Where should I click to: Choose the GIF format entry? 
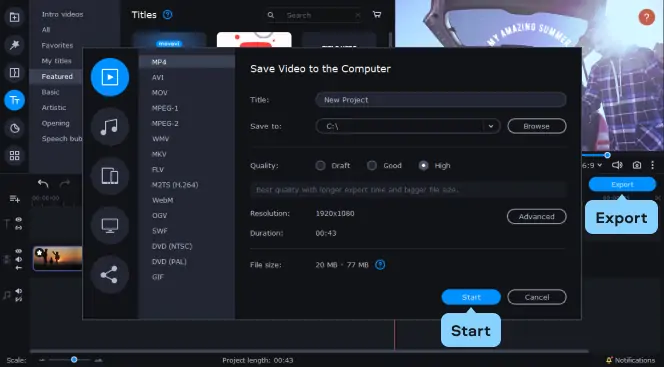point(158,277)
